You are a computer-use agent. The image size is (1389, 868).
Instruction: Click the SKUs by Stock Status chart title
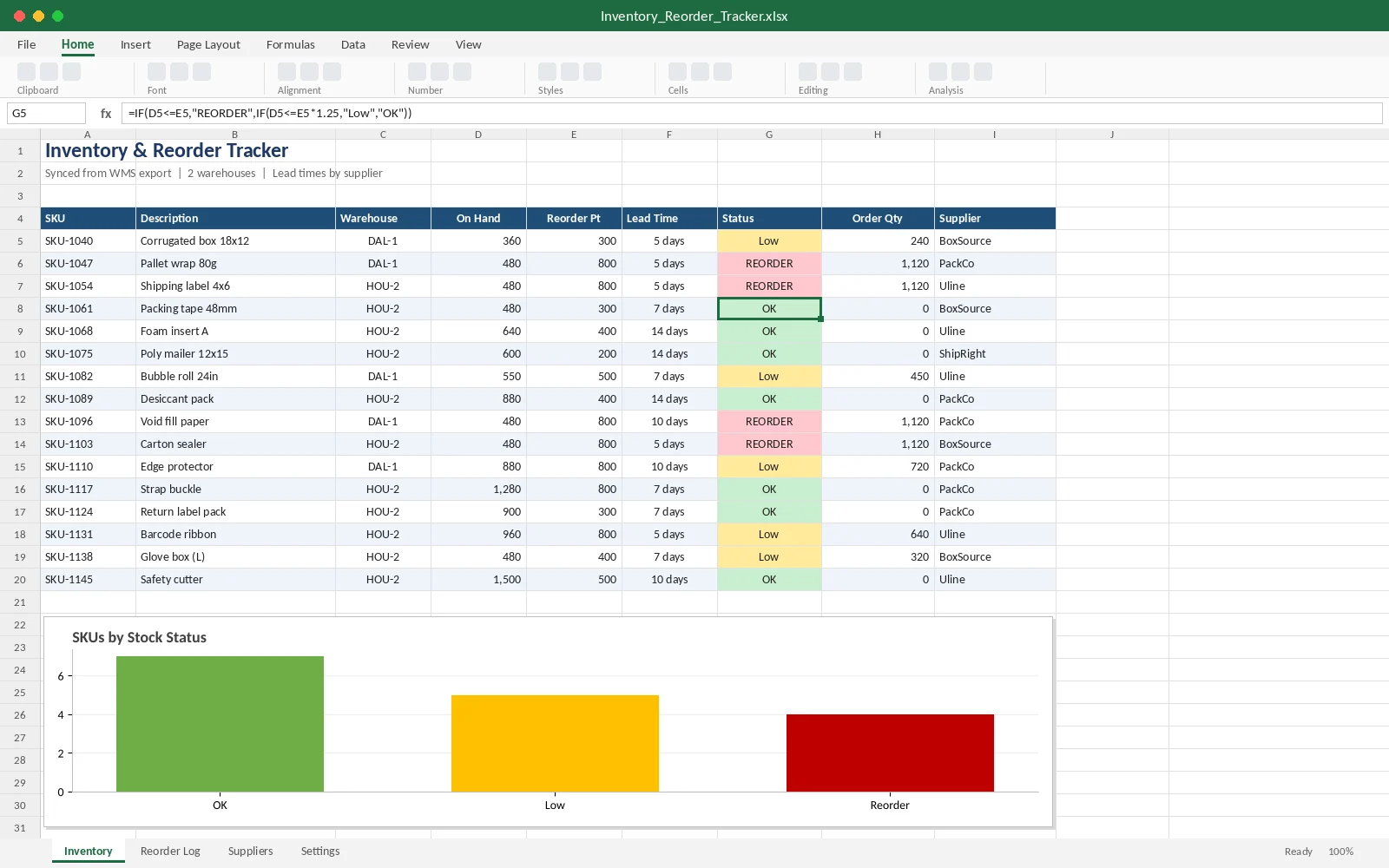coord(139,637)
